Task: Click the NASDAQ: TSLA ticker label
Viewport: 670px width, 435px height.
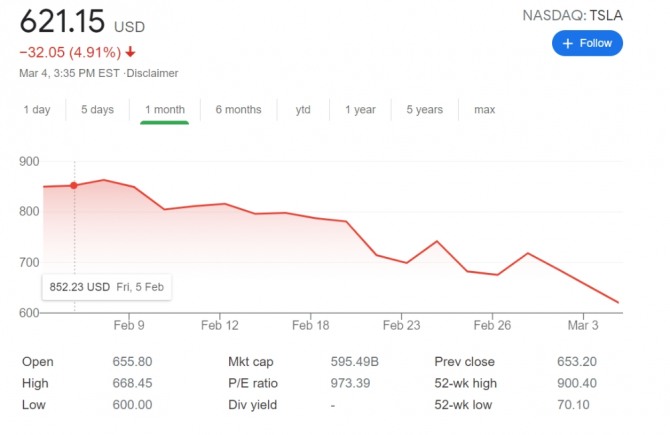Action: tap(572, 15)
